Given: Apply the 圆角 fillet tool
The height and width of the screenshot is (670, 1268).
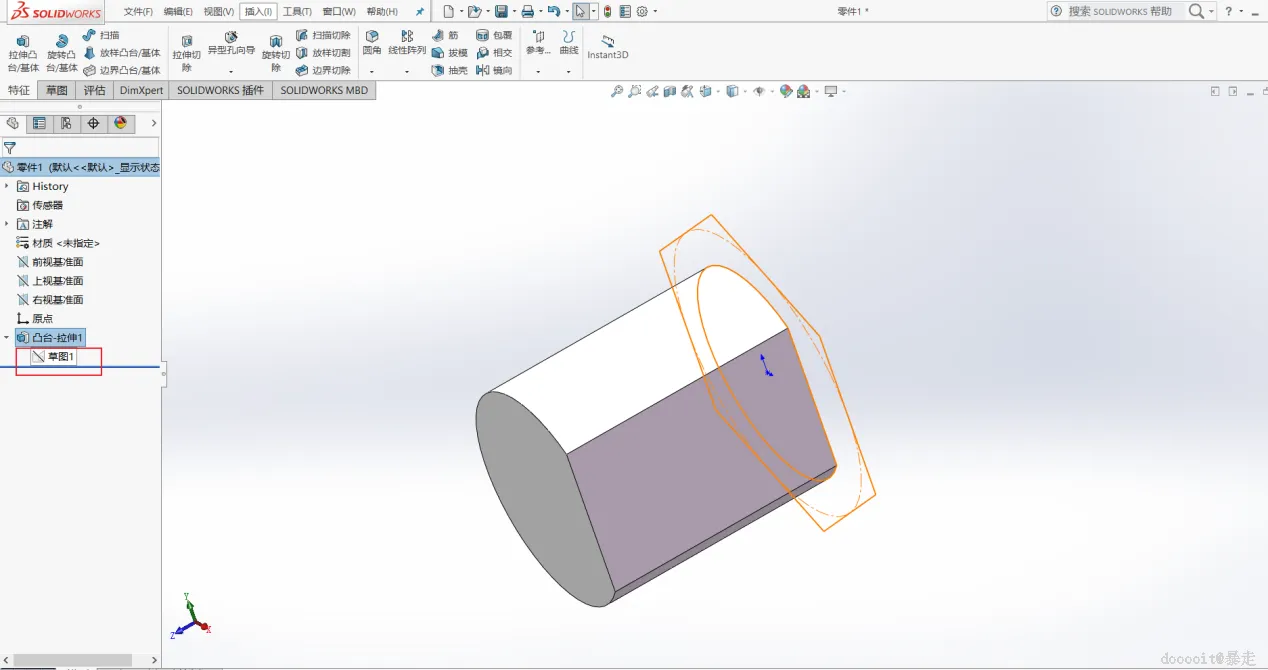Looking at the screenshot, I should (372, 43).
